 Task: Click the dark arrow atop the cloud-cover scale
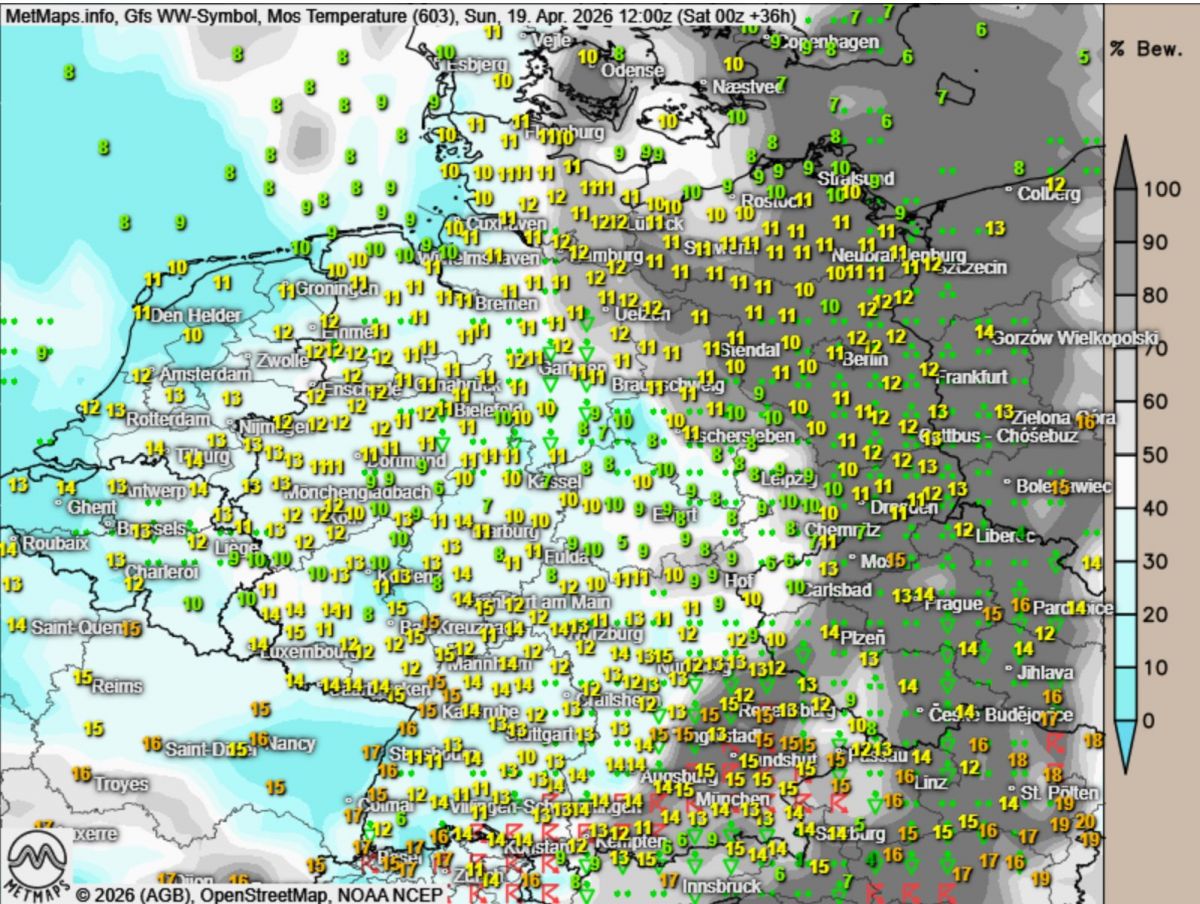coord(1125,160)
